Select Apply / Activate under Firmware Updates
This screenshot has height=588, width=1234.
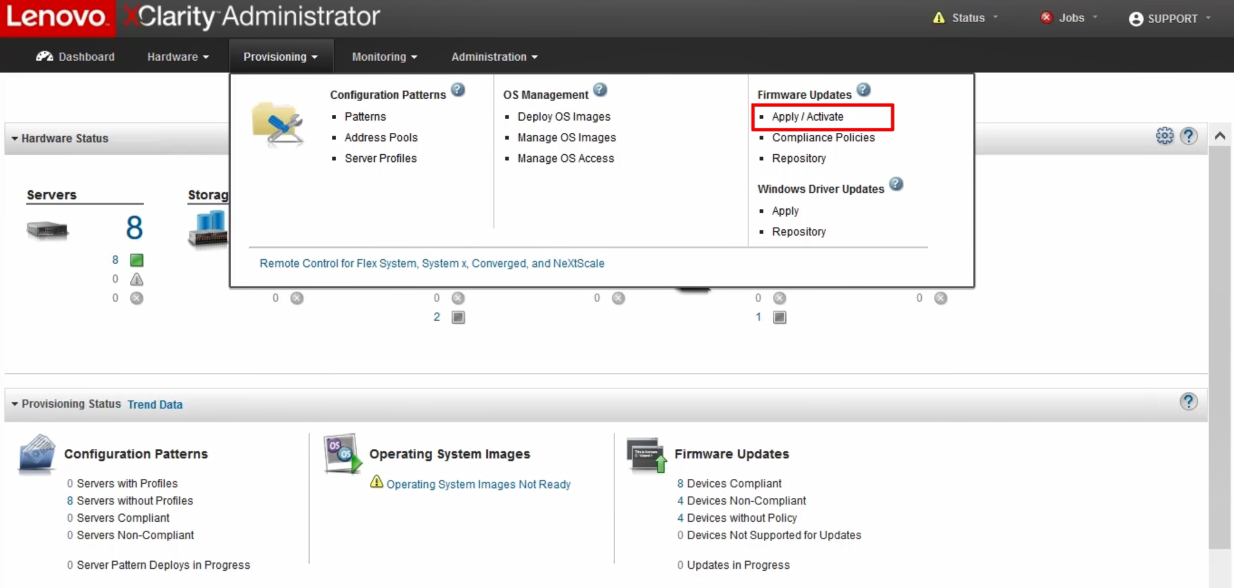point(808,117)
